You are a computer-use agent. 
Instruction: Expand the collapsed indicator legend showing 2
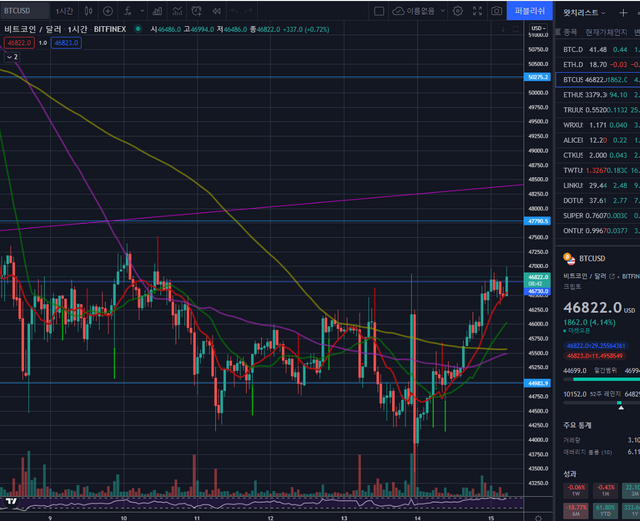click(12, 57)
